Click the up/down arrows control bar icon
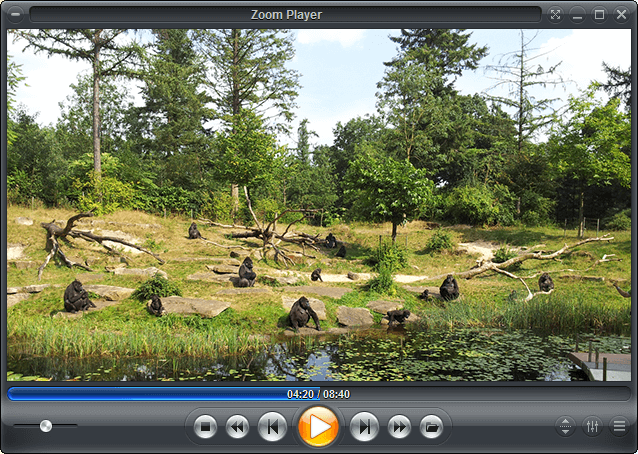638x454 pixels. pyautogui.click(x=565, y=426)
